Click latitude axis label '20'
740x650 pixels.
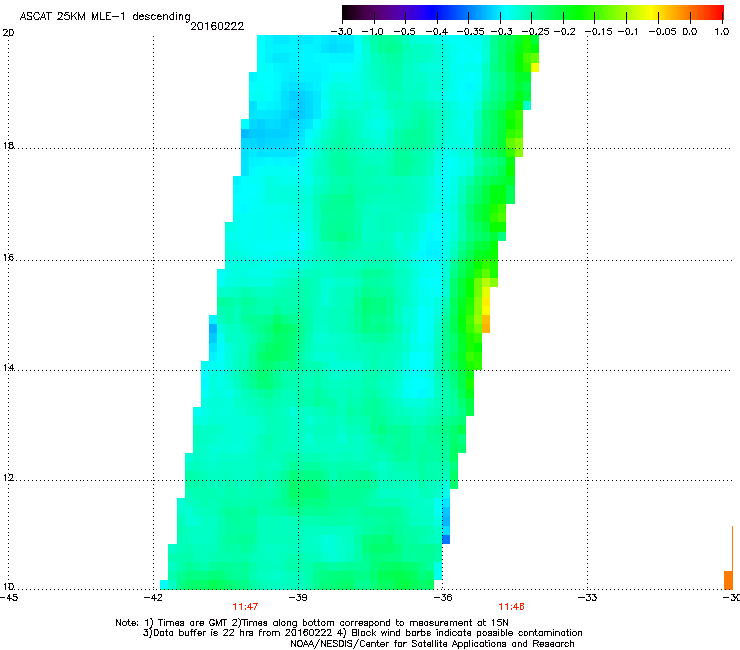point(8,33)
